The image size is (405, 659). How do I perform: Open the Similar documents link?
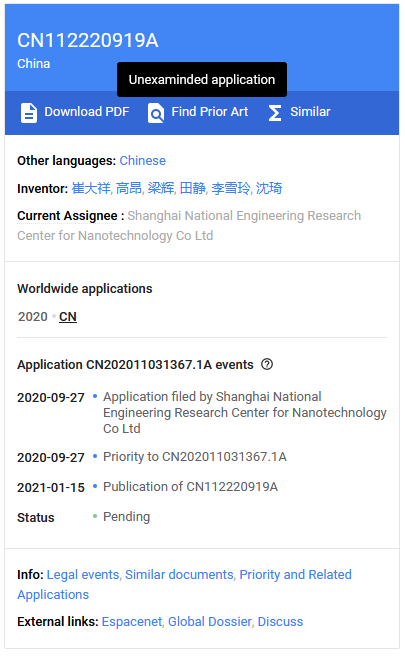click(179, 575)
